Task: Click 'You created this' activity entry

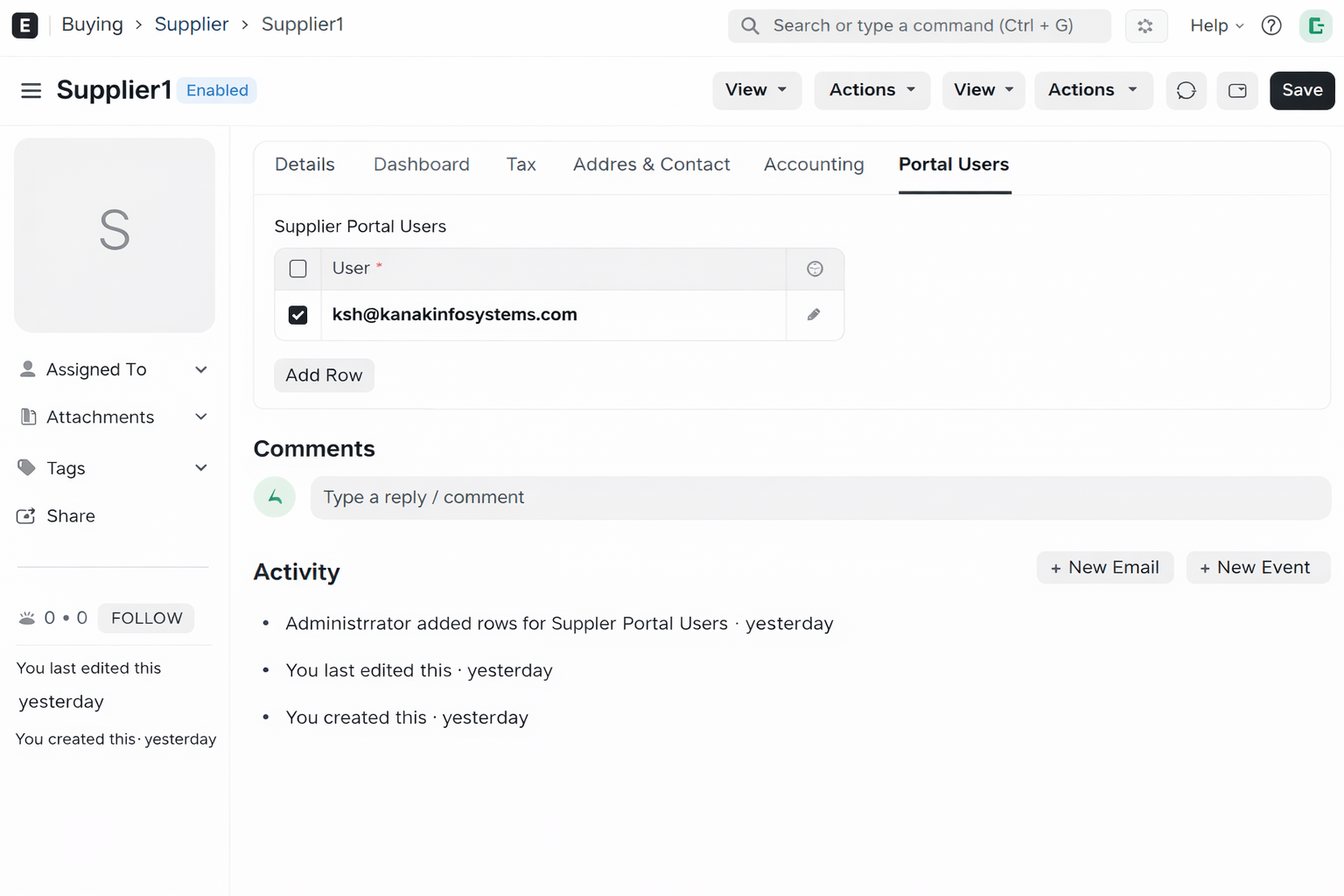Action: [407, 718]
